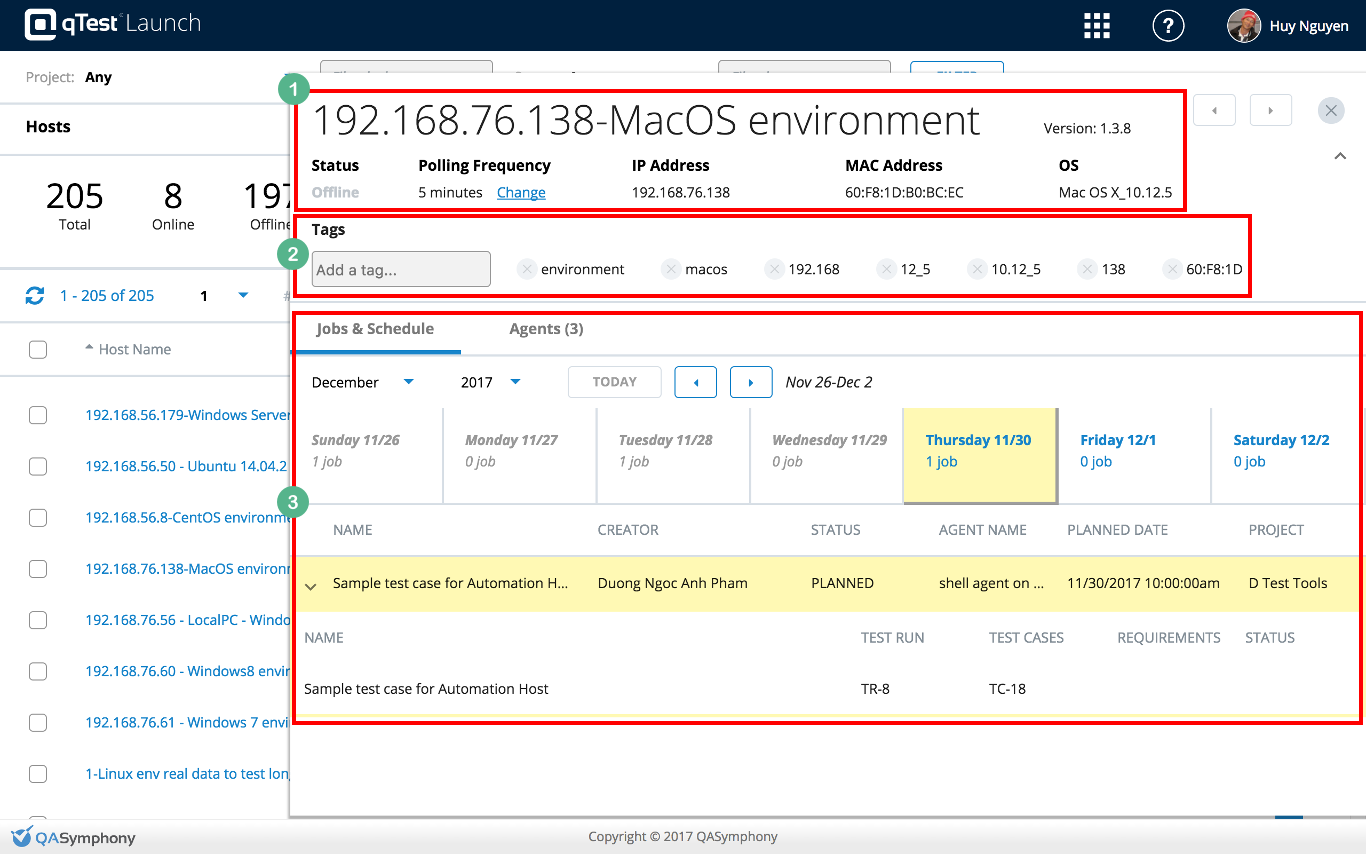Click the help question mark icon

pyautogui.click(x=1168, y=26)
